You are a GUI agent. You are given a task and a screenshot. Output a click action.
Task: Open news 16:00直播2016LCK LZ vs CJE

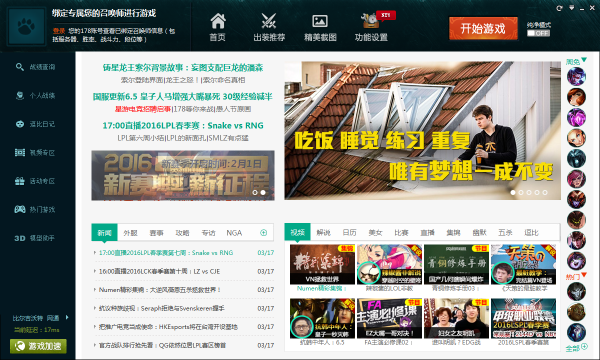coord(159,271)
